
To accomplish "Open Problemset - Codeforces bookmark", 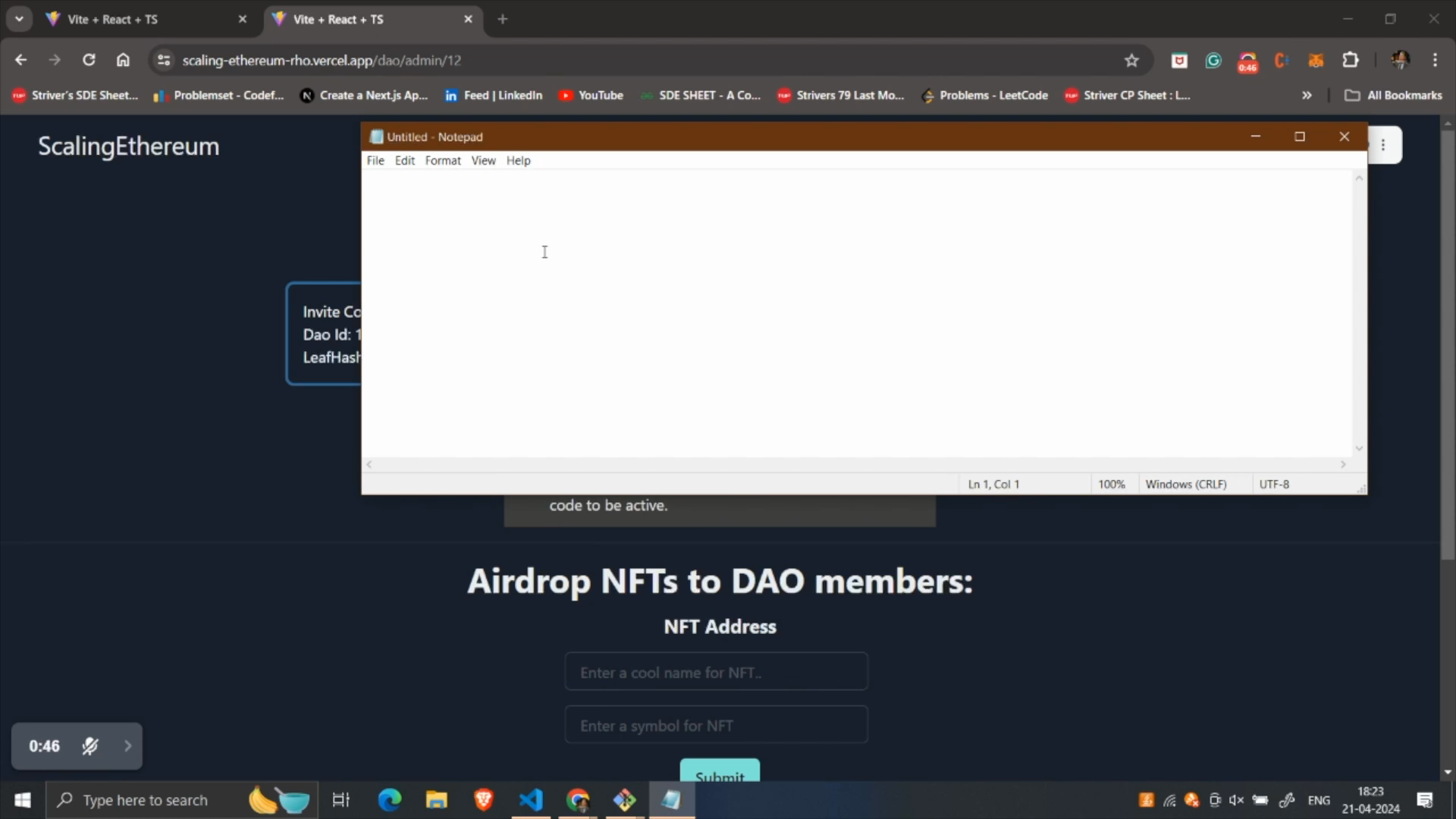I will click(218, 96).
